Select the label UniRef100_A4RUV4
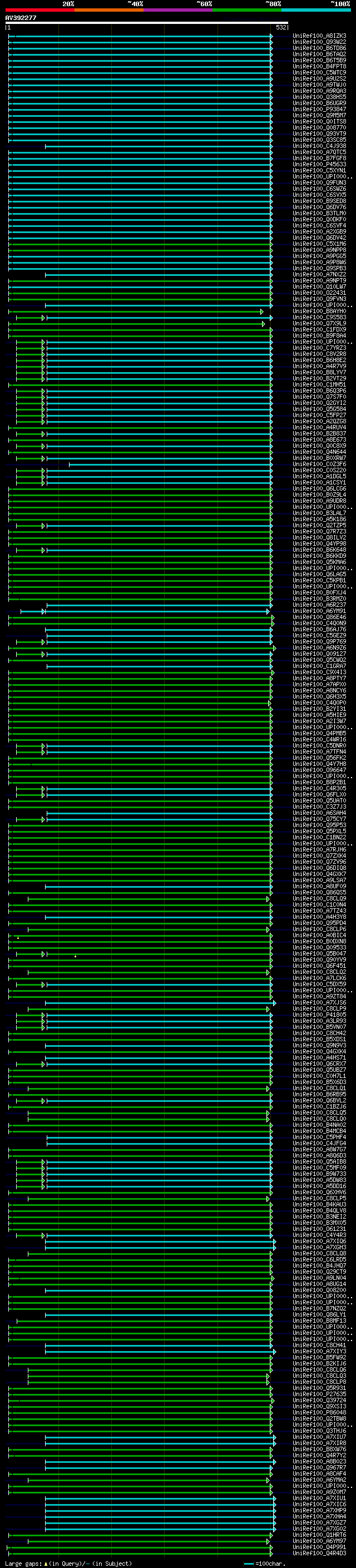The height and width of the screenshot is (1568, 356). coord(319,427)
